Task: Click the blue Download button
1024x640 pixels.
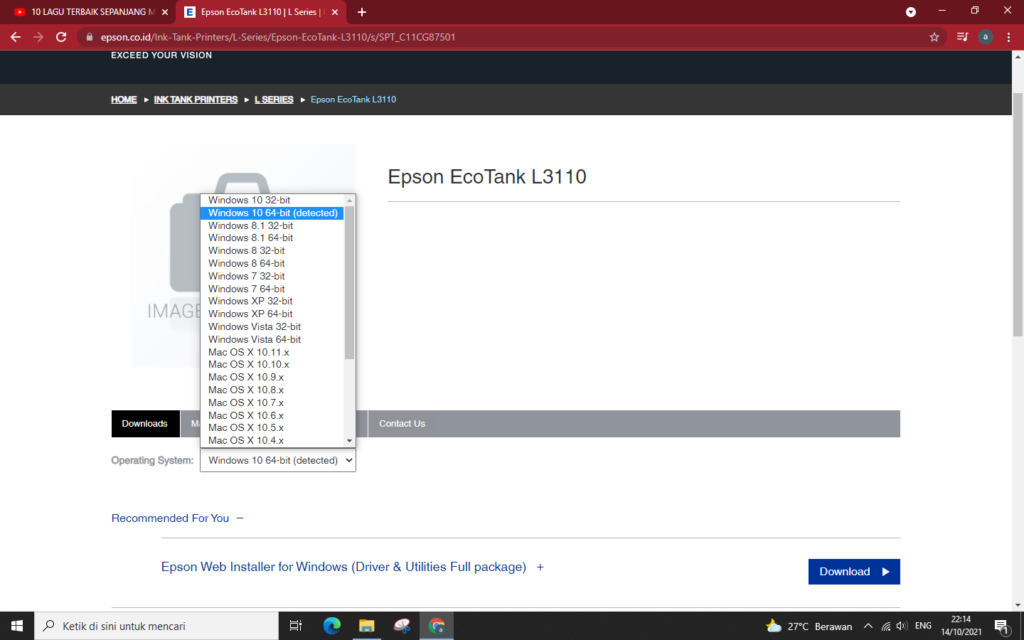Action: pos(853,571)
